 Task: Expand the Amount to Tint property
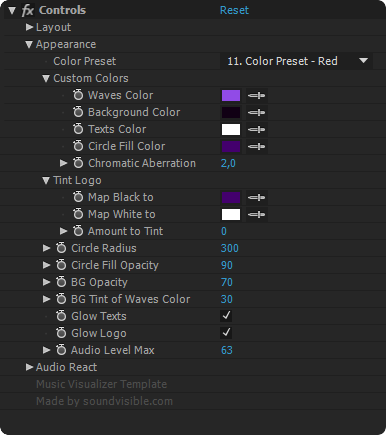[x=63, y=231]
